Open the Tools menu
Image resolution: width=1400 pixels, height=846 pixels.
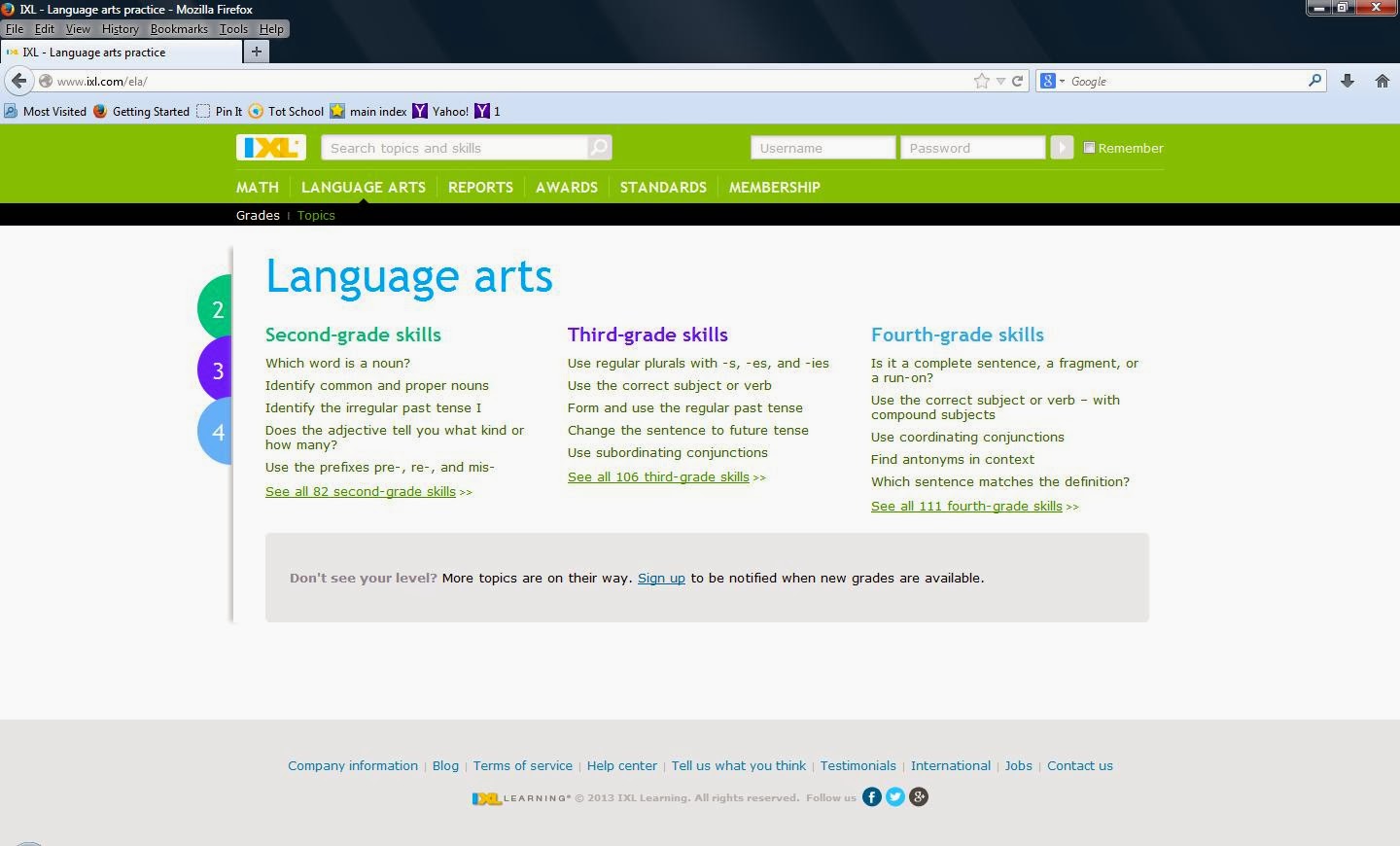tap(233, 29)
